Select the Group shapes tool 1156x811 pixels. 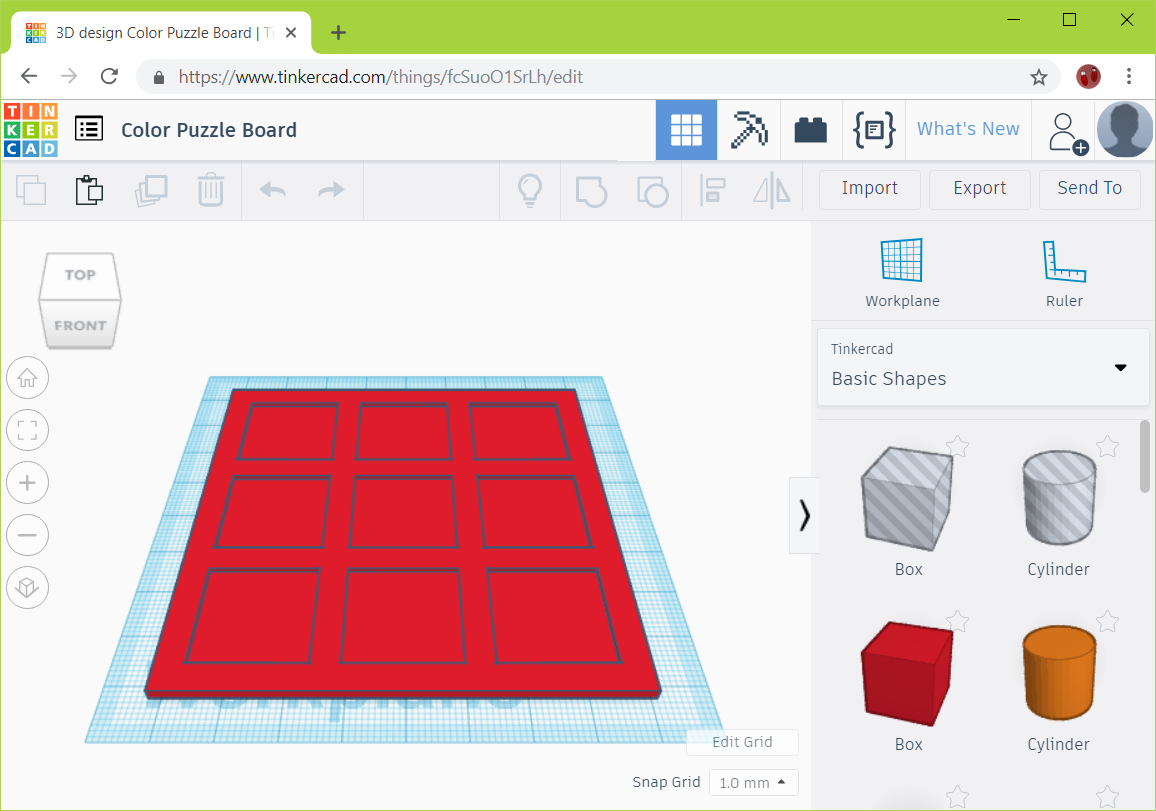pos(590,189)
